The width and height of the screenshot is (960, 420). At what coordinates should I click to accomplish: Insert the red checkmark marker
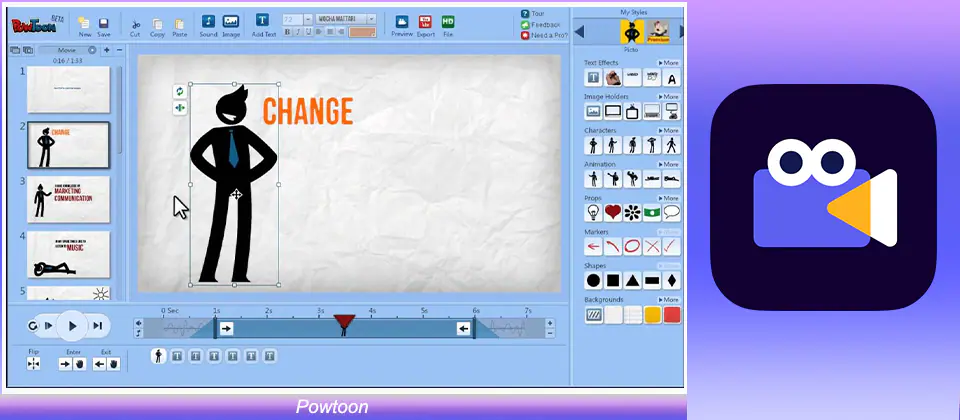coord(672,247)
